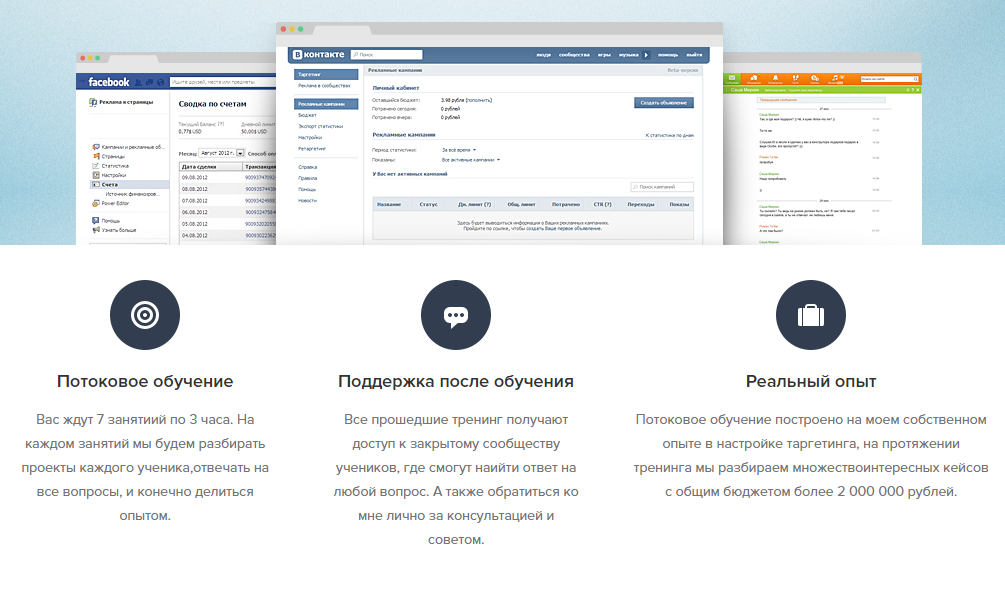Open Power Editor via its Facebook sidebar icon
1005x589 pixels.
[x=95, y=203]
